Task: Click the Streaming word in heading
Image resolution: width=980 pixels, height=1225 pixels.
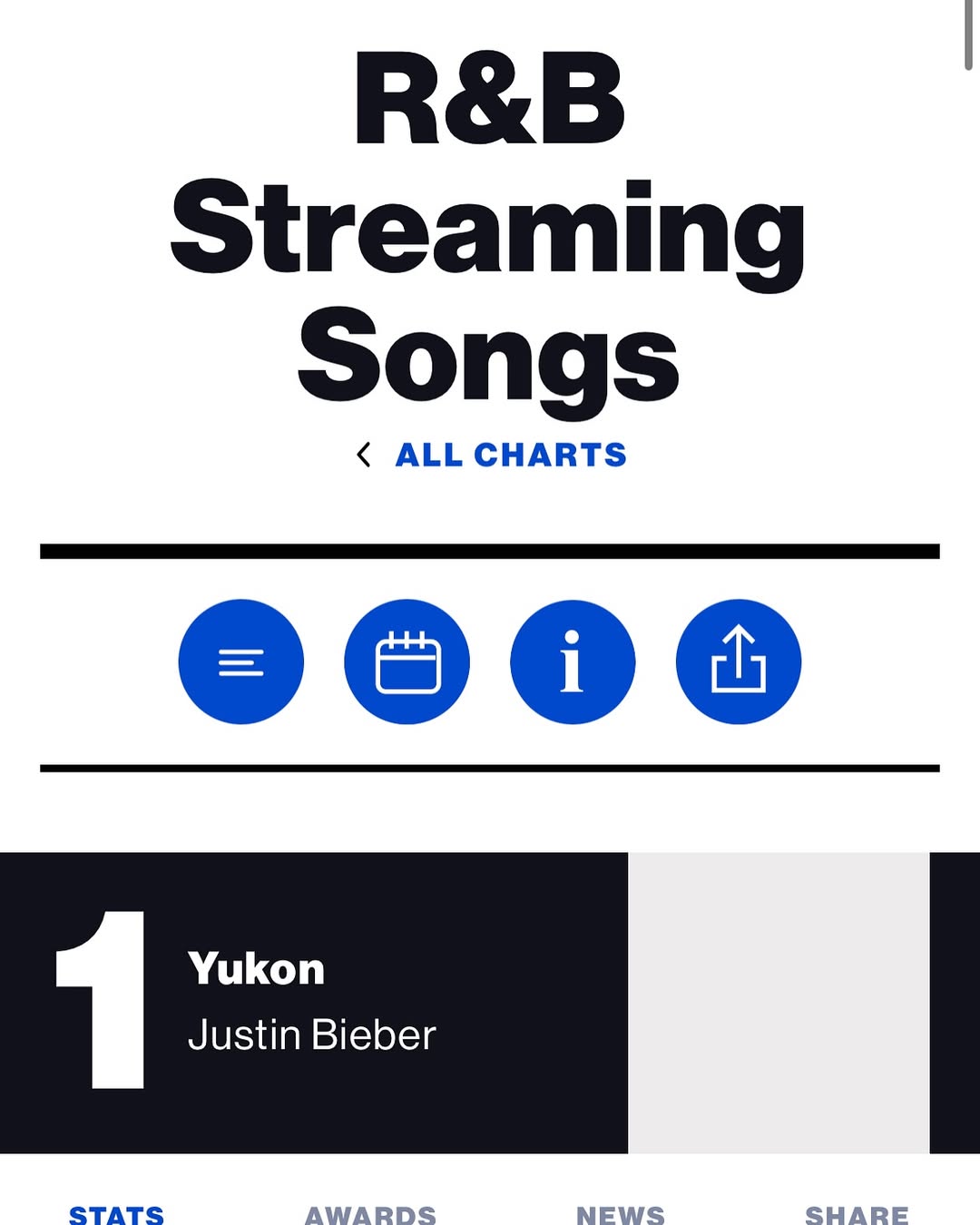Action: [488, 232]
